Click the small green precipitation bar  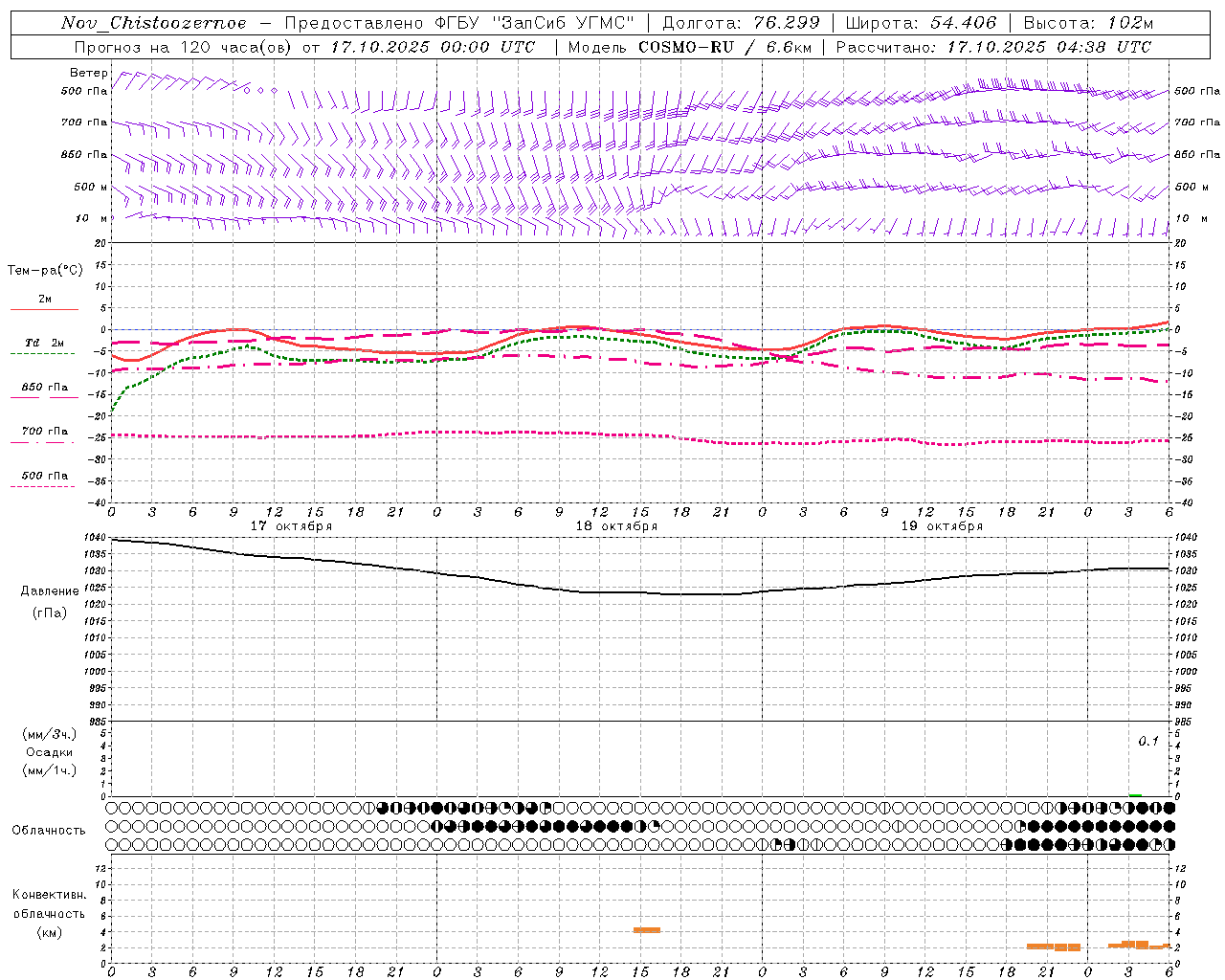coord(1135,795)
